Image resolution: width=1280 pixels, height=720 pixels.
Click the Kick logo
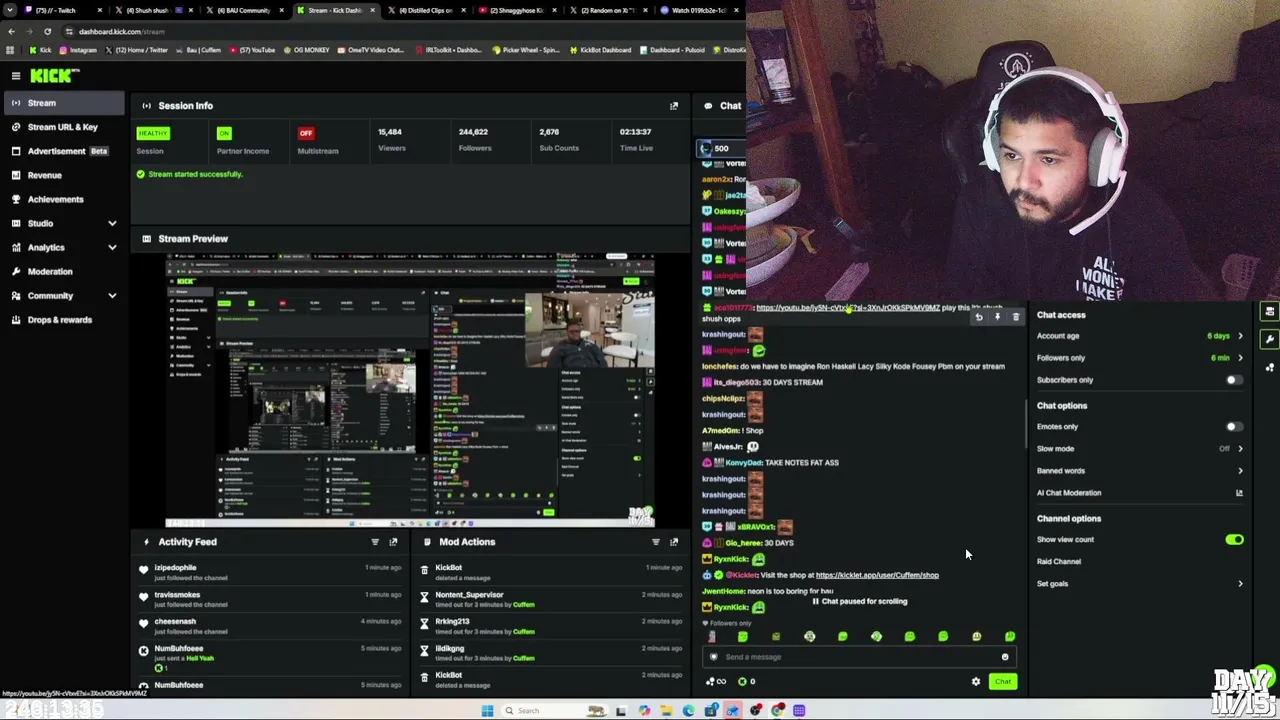(x=54, y=76)
